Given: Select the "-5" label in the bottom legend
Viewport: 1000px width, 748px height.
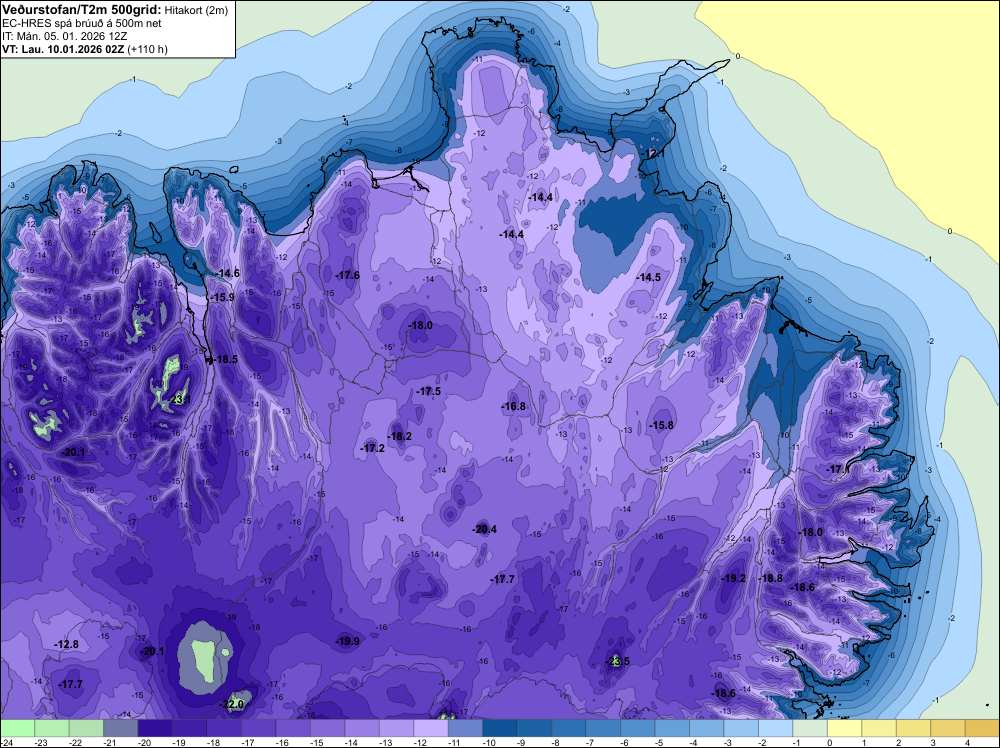Looking at the screenshot, I should coord(659,742).
